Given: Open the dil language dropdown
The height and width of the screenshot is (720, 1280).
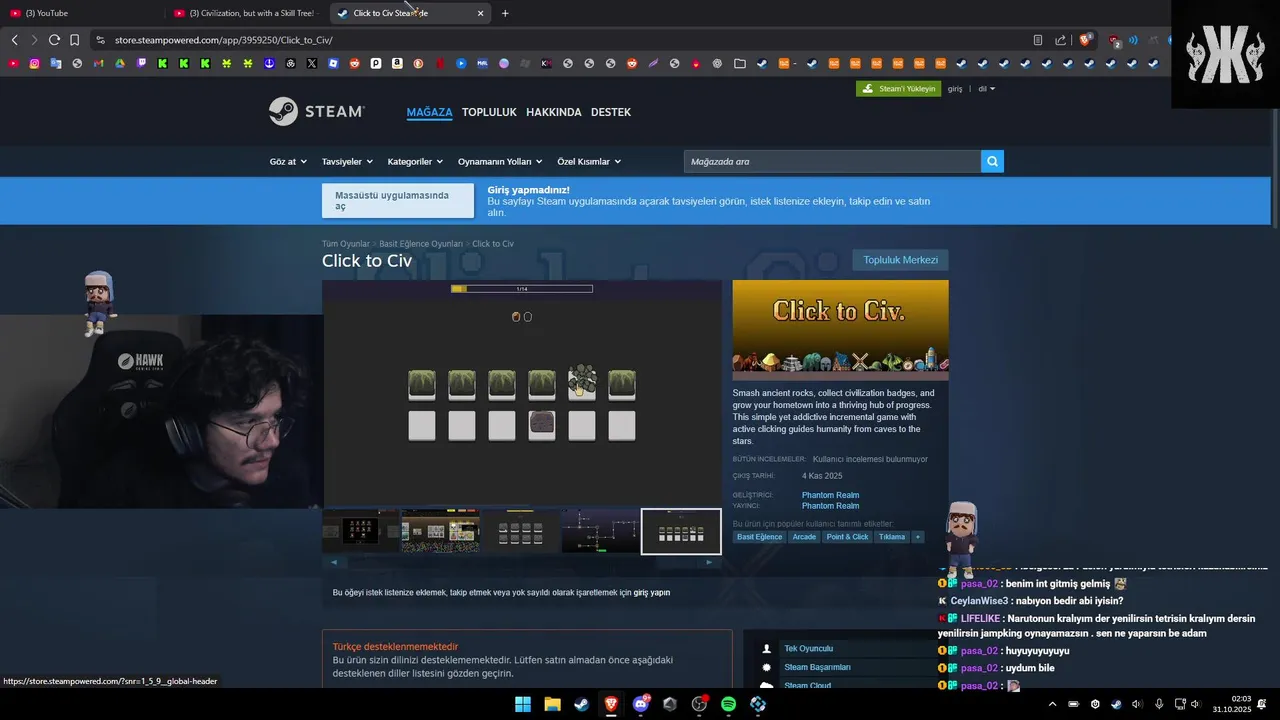Looking at the screenshot, I should point(986,89).
